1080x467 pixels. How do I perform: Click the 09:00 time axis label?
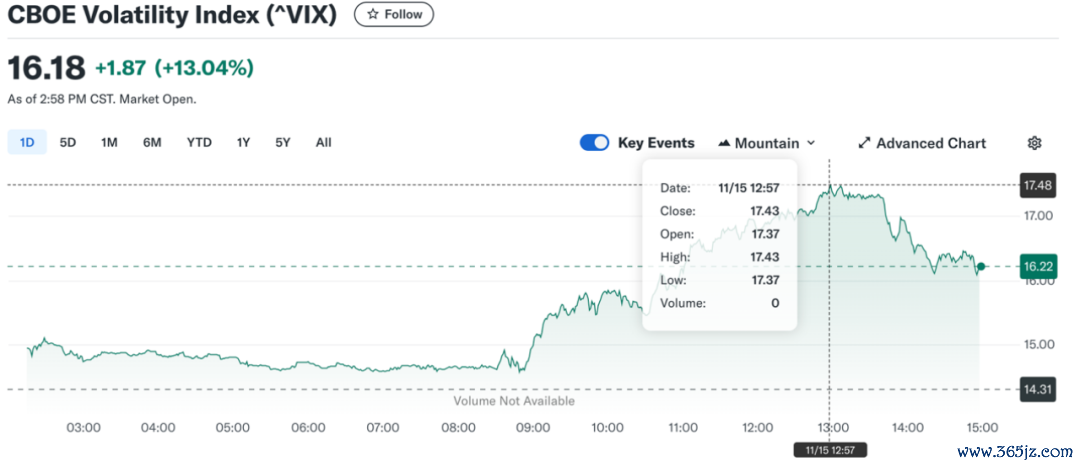pyautogui.click(x=534, y=428)
